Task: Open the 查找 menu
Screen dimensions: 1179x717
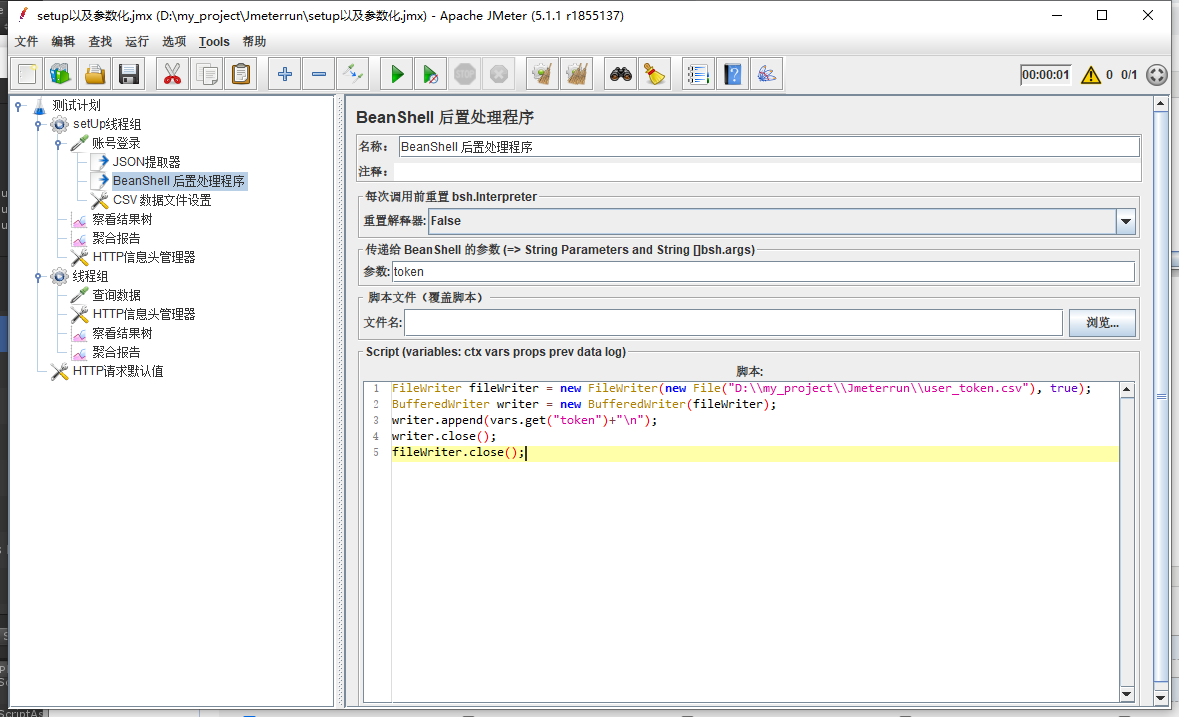Action: (100, 41)
